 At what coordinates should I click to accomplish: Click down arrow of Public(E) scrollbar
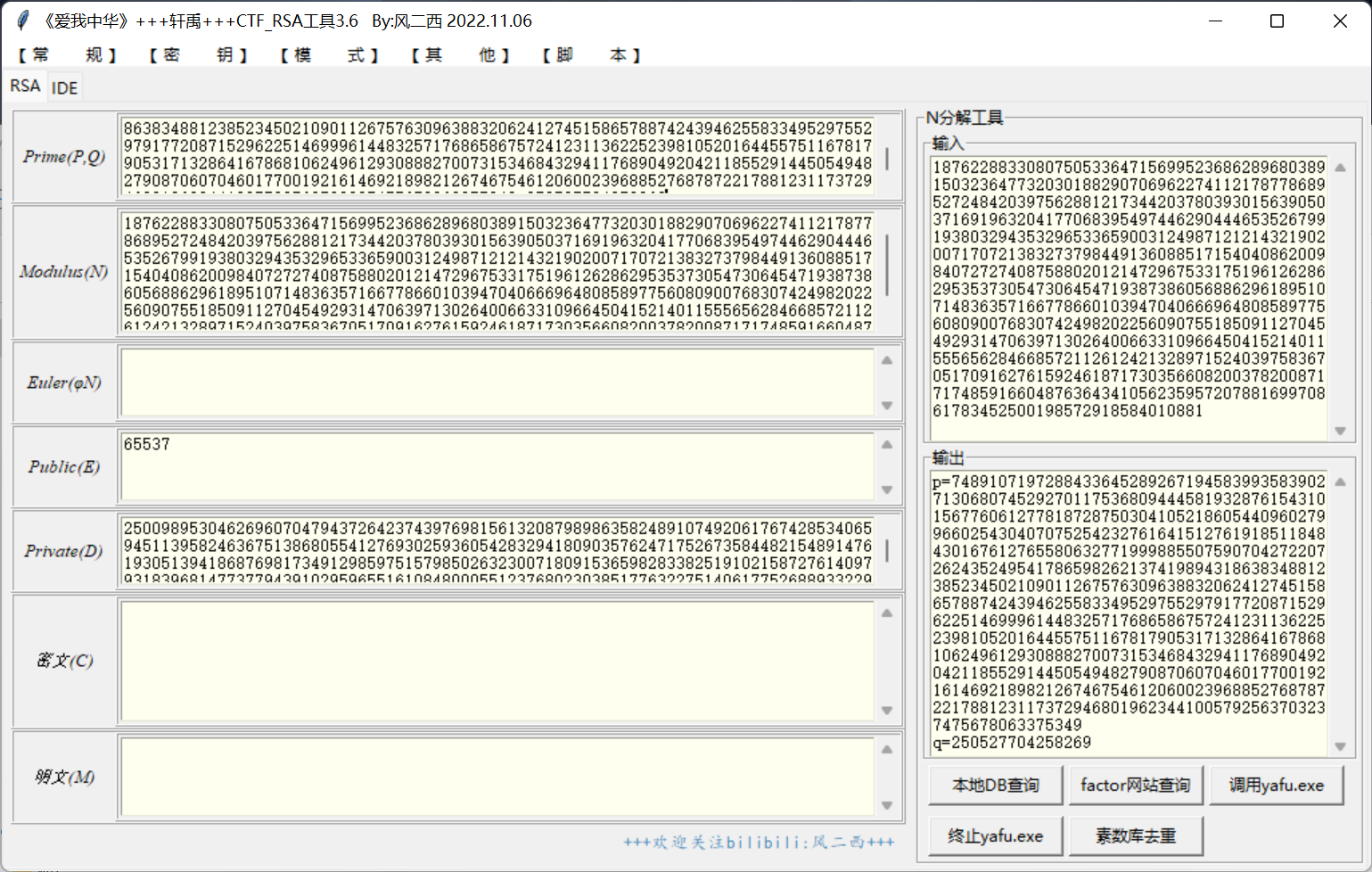tap(887, 489)
